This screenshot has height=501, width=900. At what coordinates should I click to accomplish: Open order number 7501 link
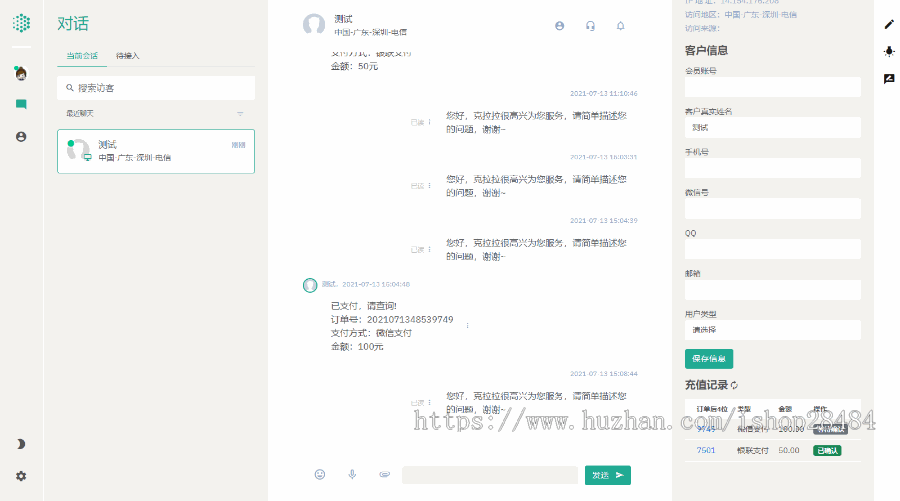[706, 450]
